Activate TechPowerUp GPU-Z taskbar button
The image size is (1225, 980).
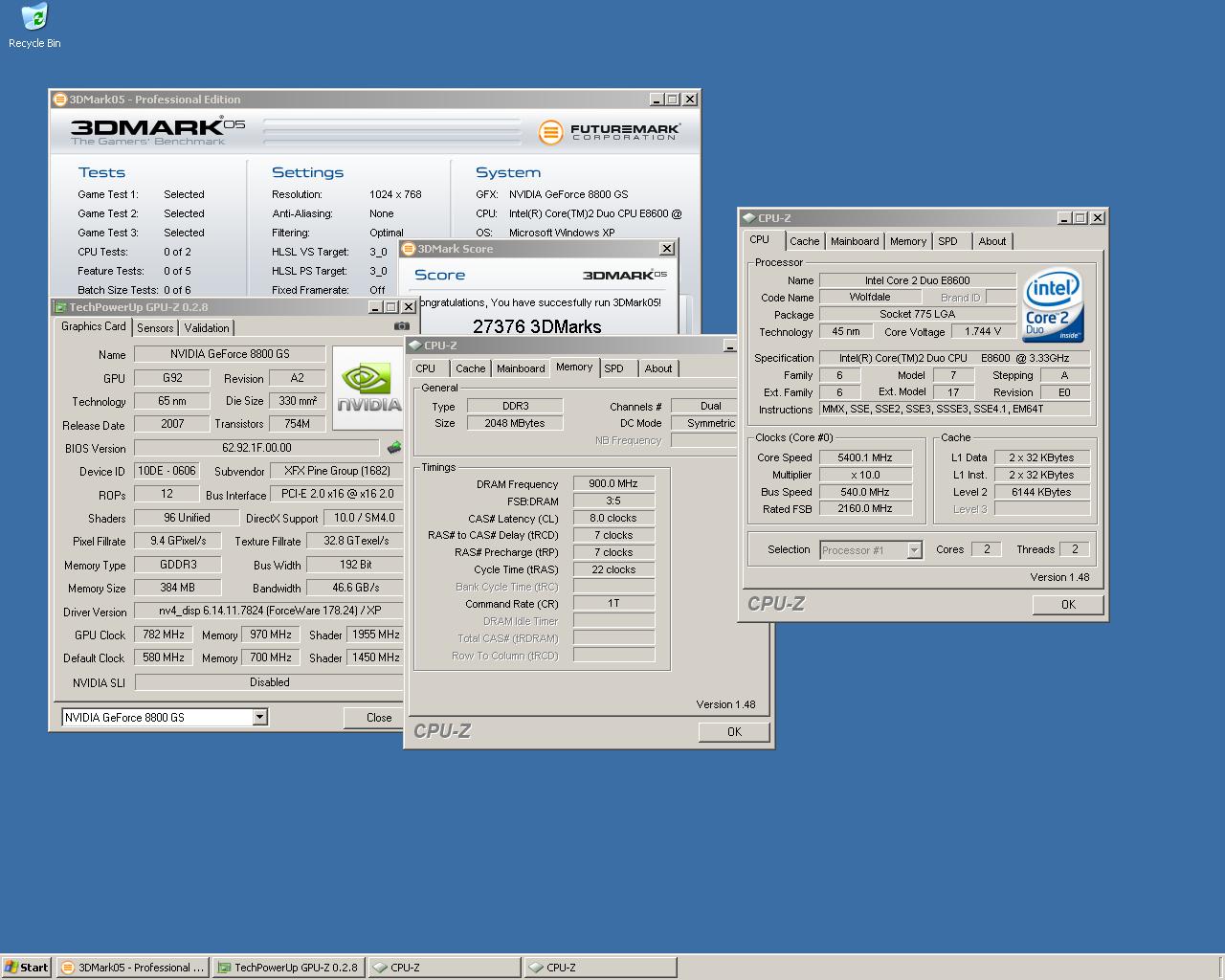288,968
